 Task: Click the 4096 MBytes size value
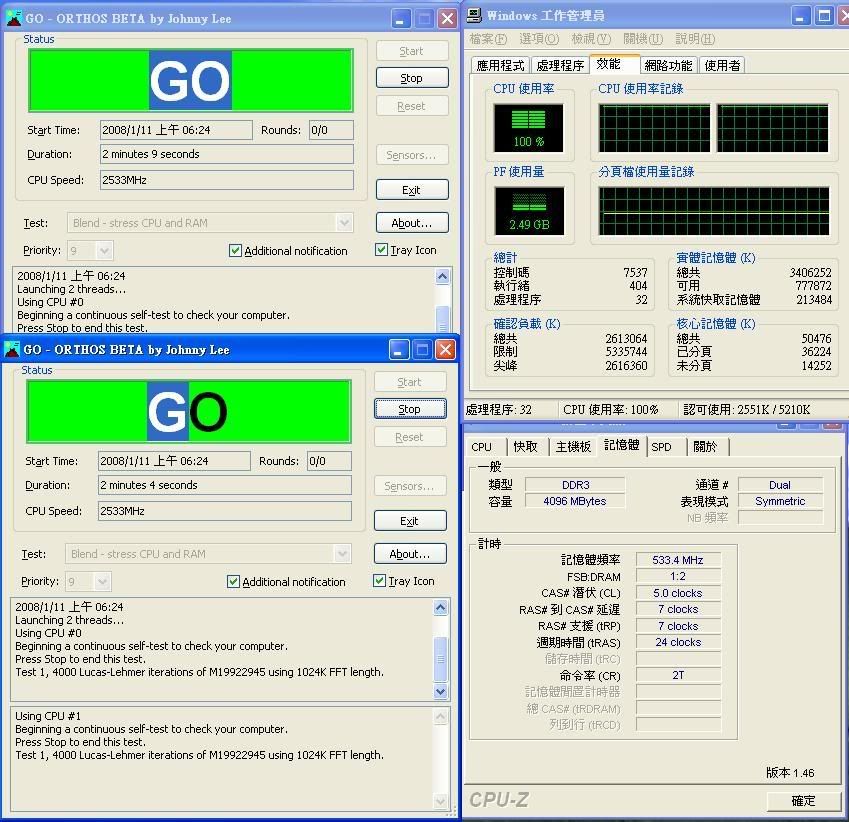pos(575,501)
